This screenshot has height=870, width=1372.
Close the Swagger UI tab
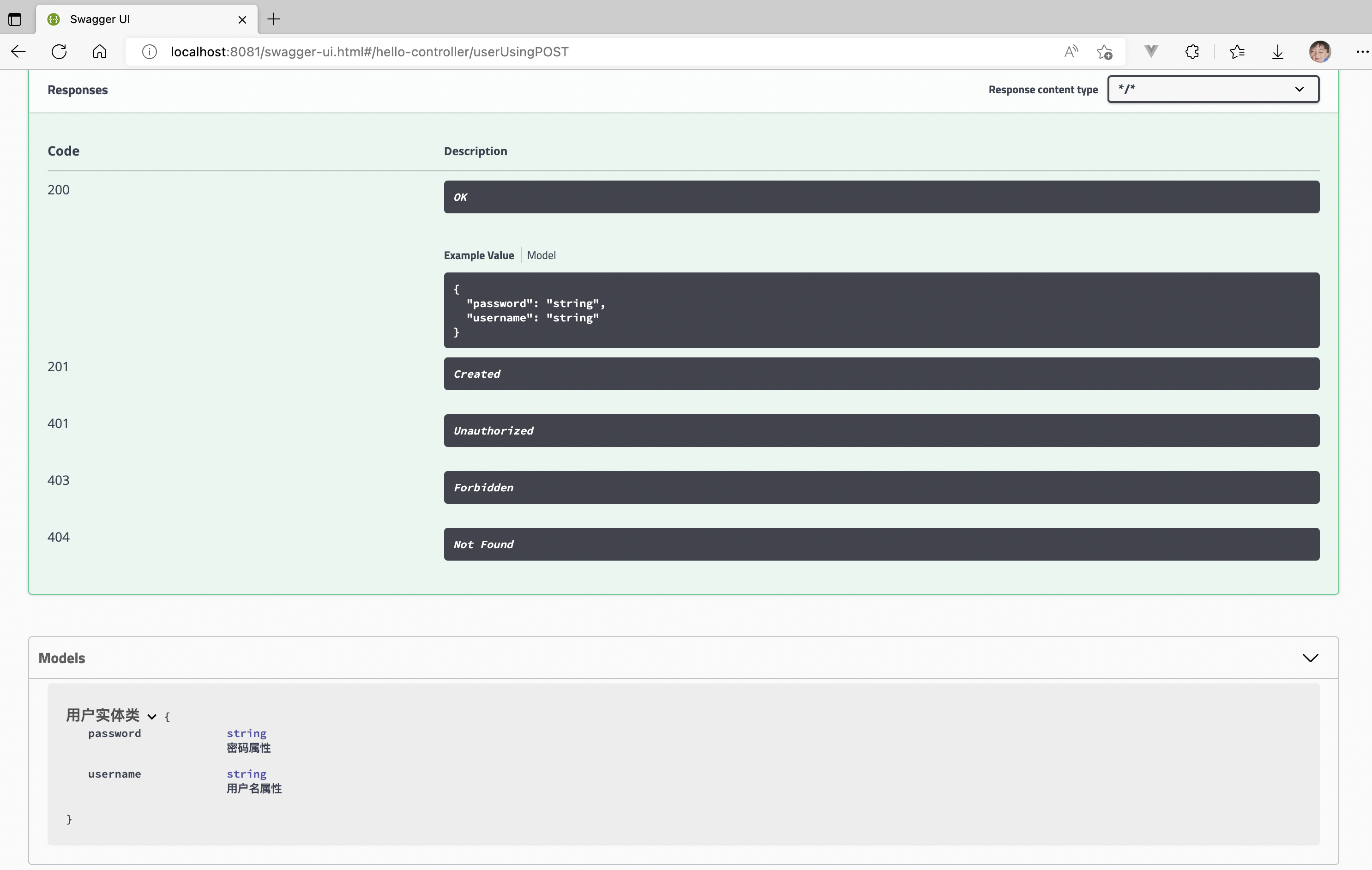(x=242, y=19)
